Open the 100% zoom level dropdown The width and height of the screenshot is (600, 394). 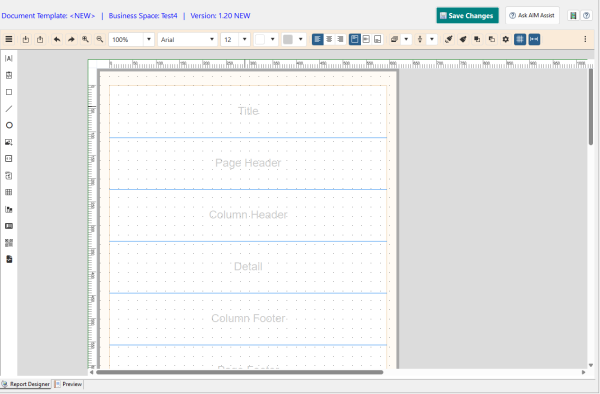coord(149,39)
